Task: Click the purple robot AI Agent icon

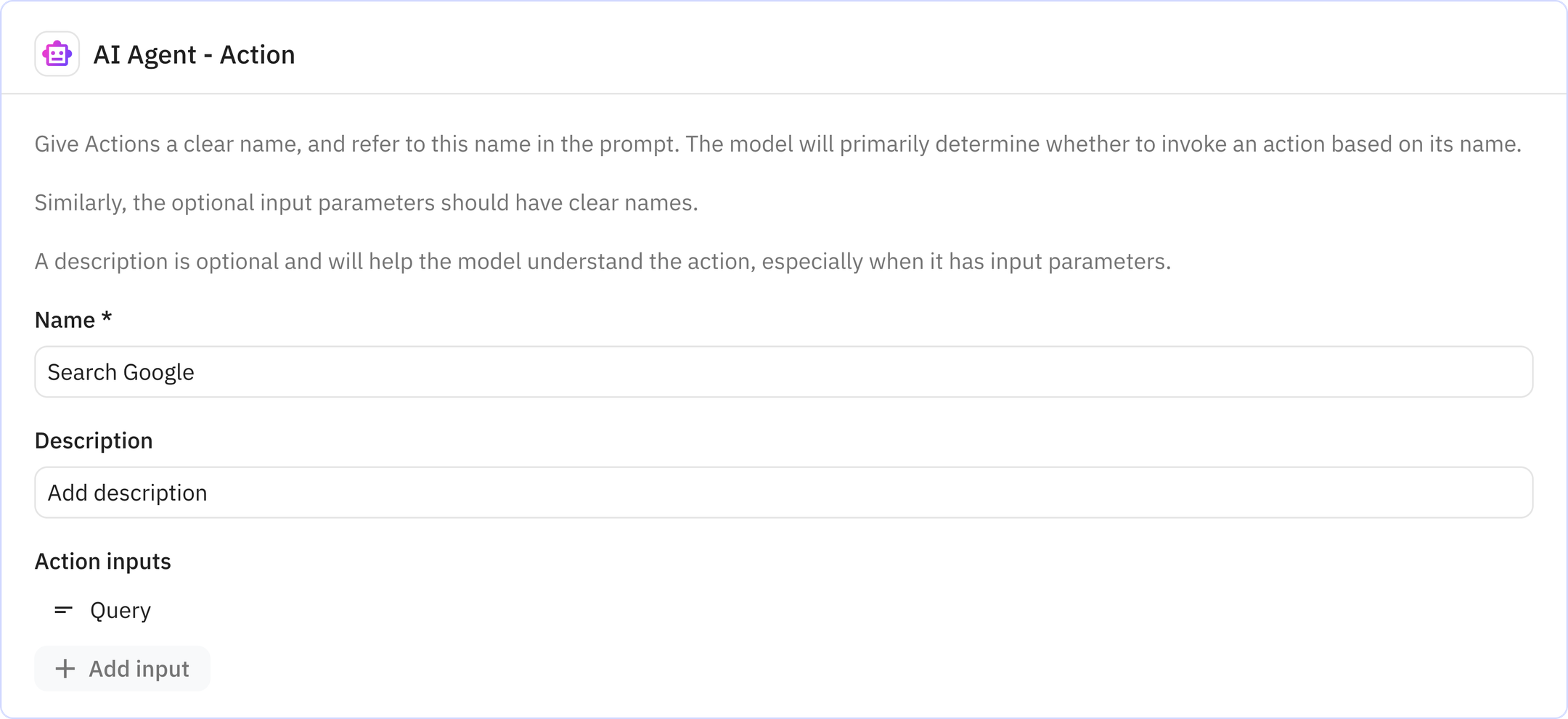Action: 57,54
